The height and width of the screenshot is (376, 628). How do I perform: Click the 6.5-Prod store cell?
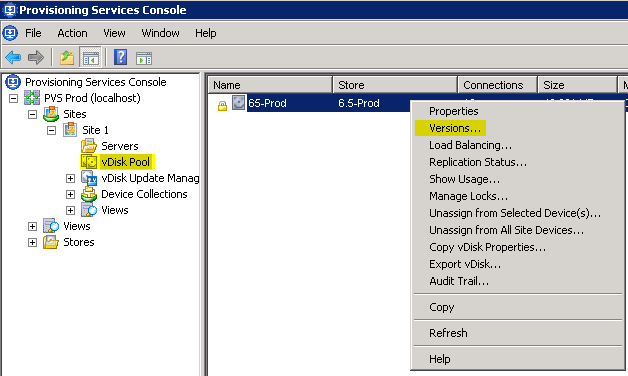[x=358, y=103]
